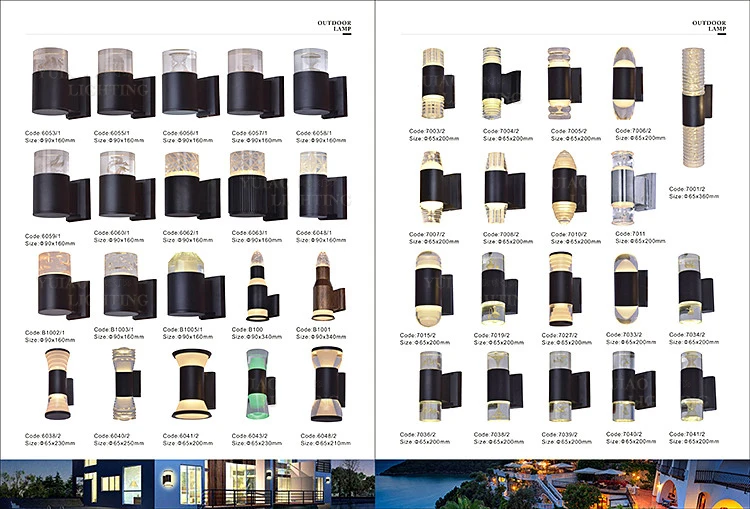The width and height of the screenshot is (750, 509).
Task: Click the lamp image for Code 7003/2
Action: click(438, 83)
